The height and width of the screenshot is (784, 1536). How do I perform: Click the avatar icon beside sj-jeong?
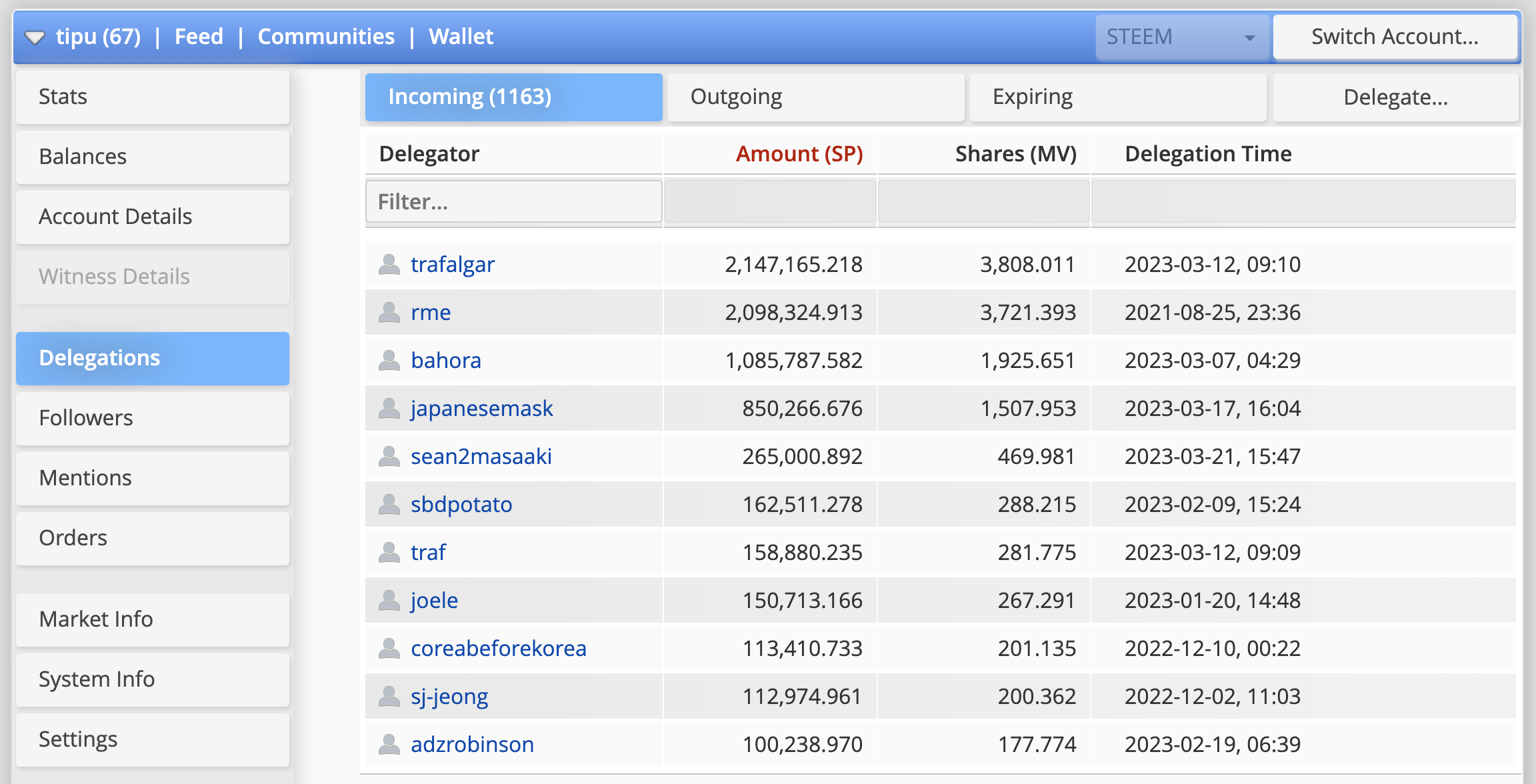[389, 697]
